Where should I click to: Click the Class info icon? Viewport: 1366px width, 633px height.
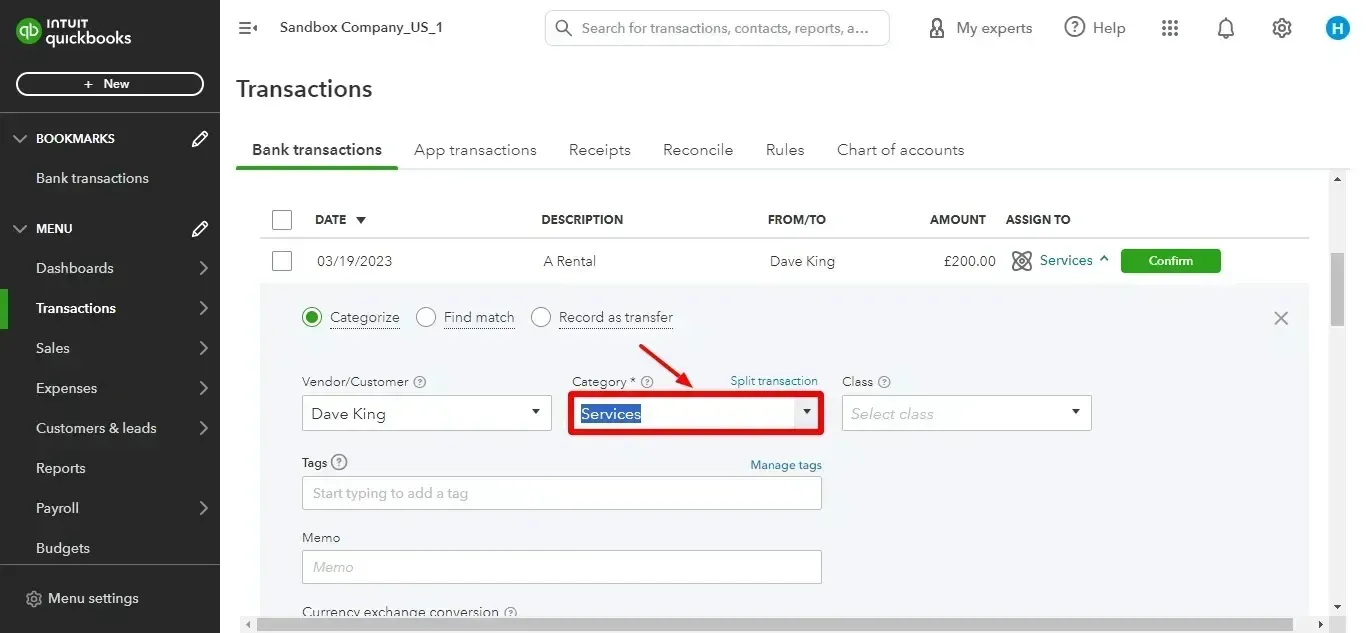coord(884,382)
